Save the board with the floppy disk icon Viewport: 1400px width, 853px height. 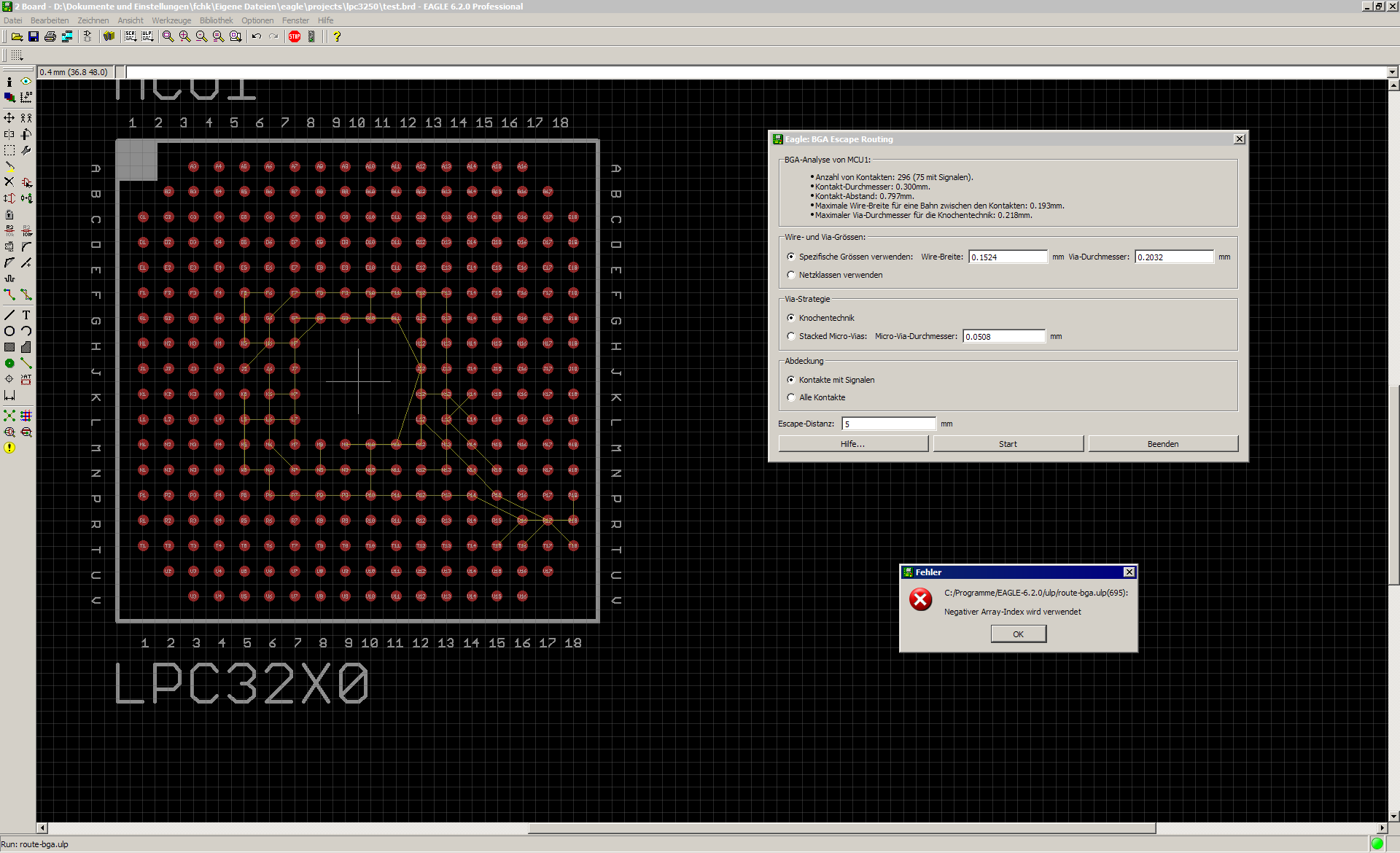[x=34, y=36]
